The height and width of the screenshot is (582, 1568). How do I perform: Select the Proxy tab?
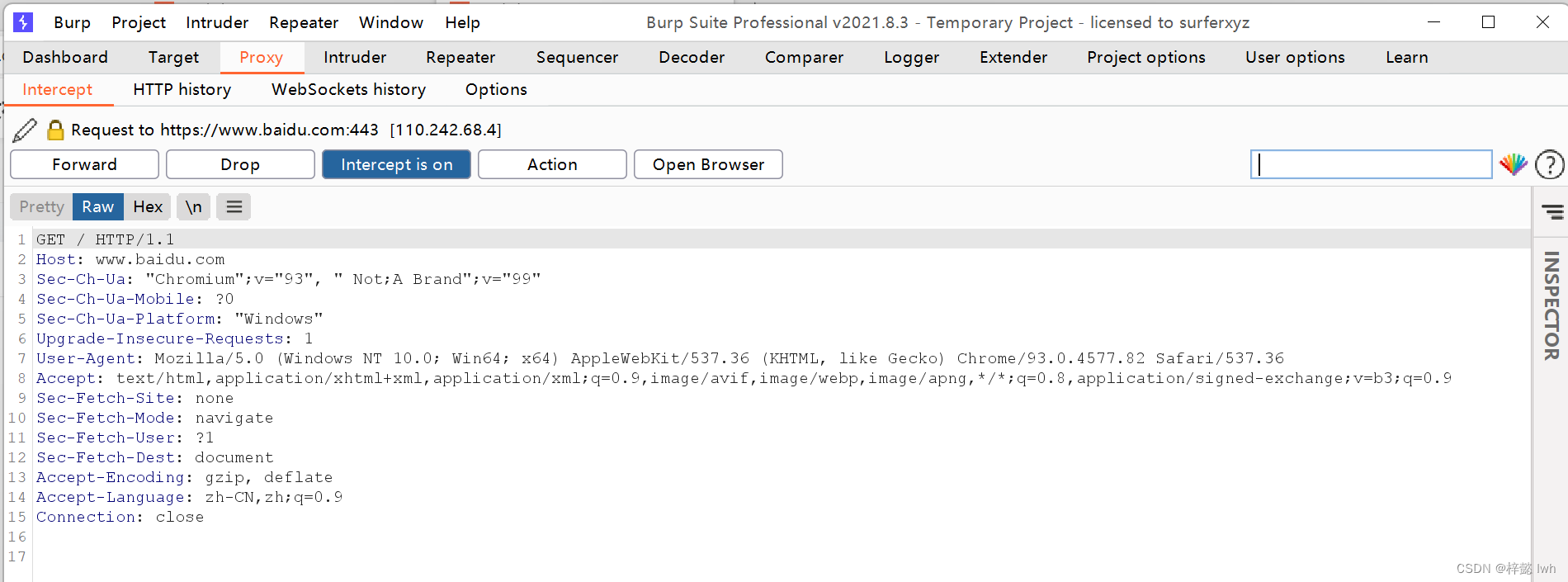point(262,57)
